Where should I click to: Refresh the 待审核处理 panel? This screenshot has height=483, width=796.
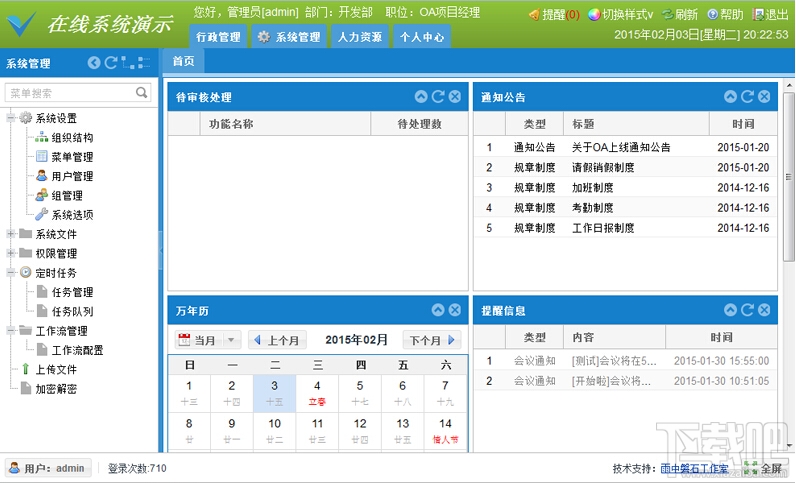pos(438,96)
